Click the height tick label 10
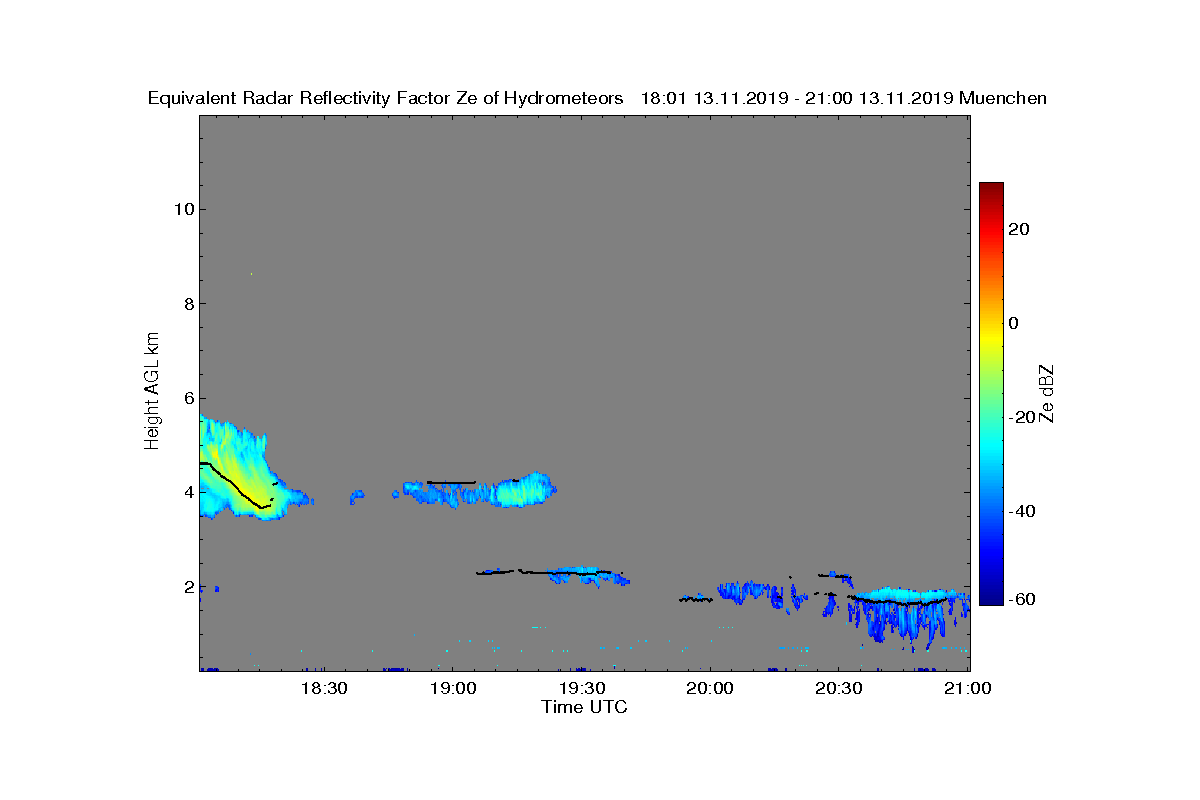 click(184, 209)
